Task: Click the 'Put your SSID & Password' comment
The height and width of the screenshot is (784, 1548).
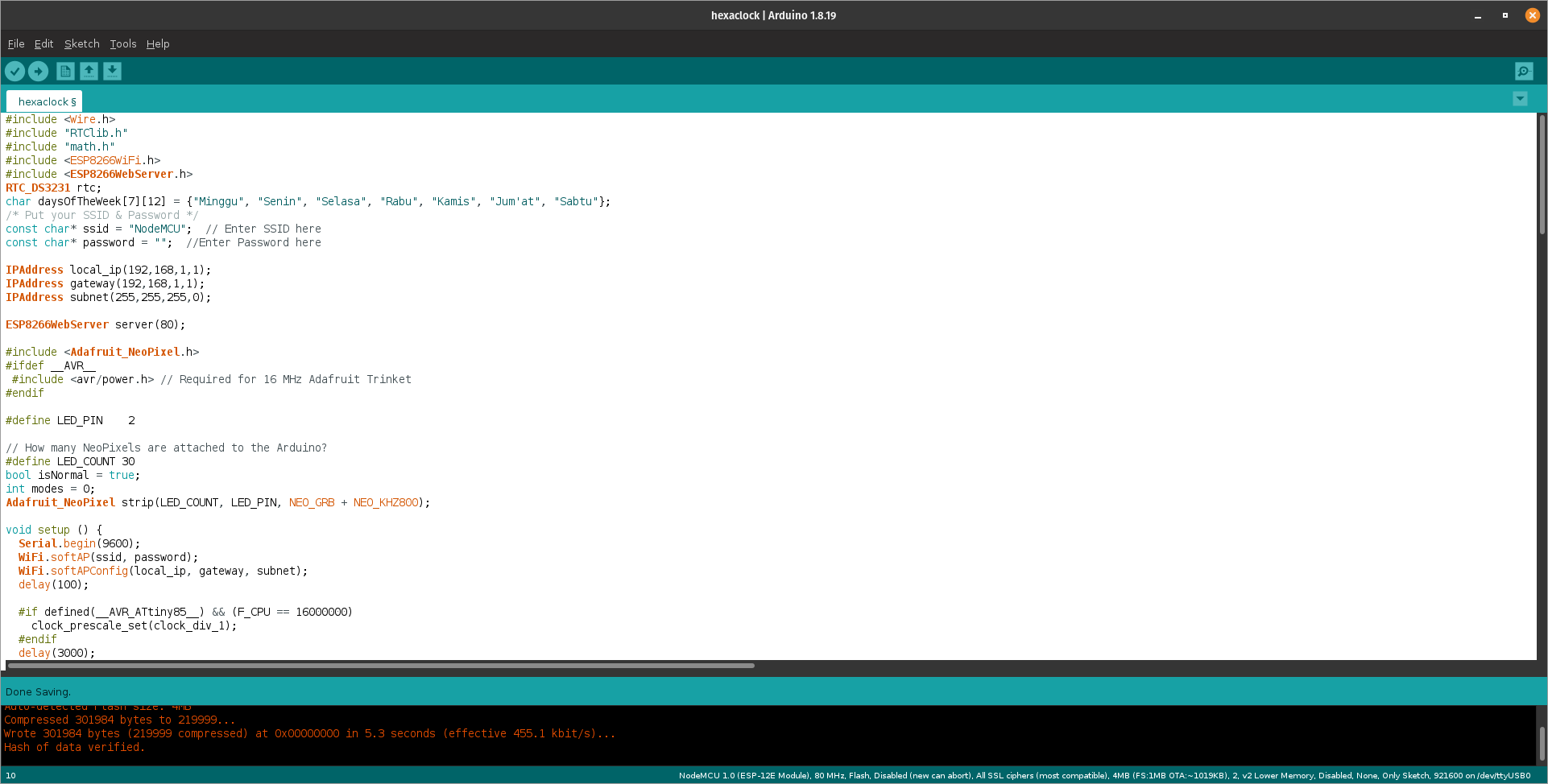Action: point(102,216)
